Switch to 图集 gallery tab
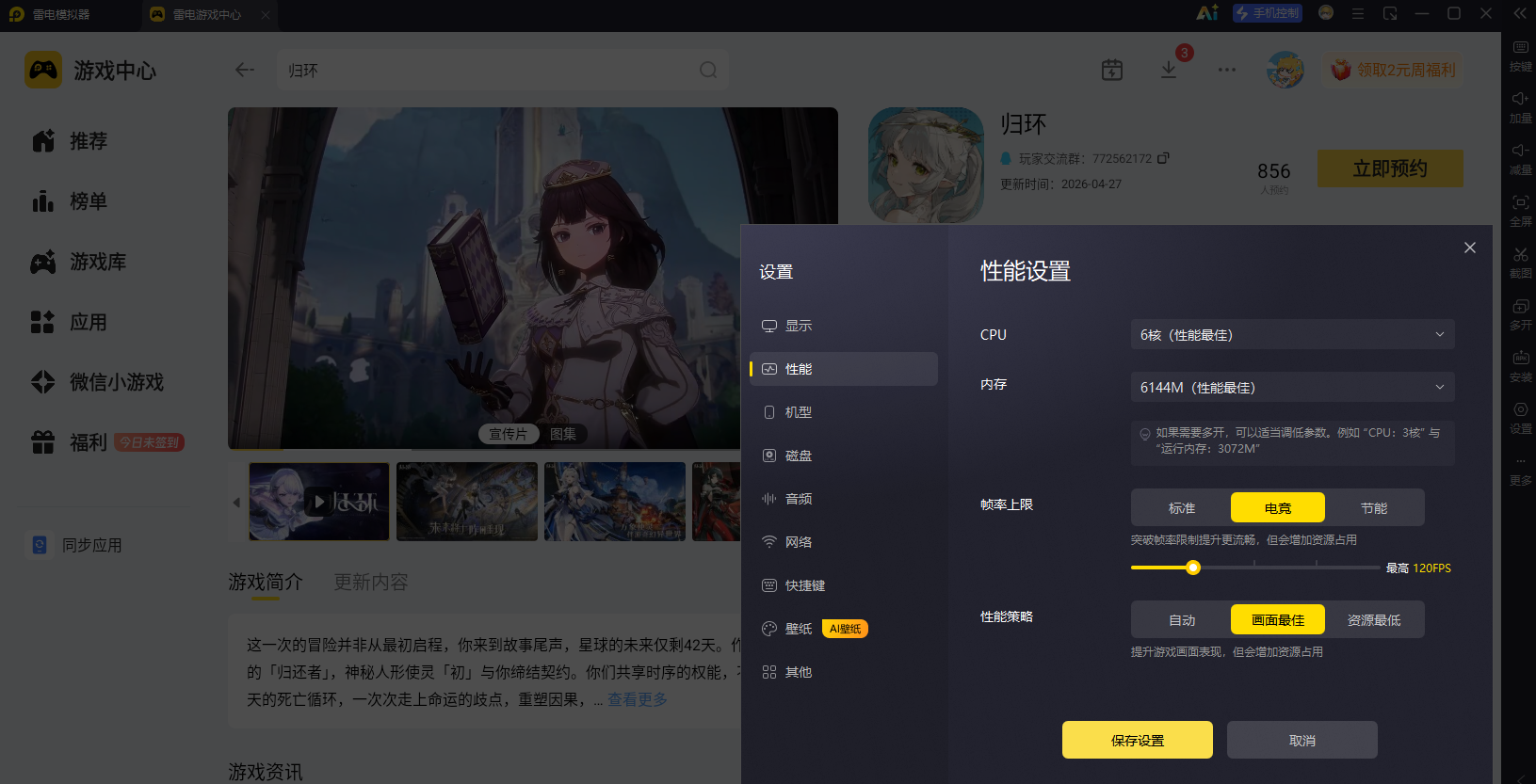The height and width of the screenshot is (784, 1536). coord(563,434)
